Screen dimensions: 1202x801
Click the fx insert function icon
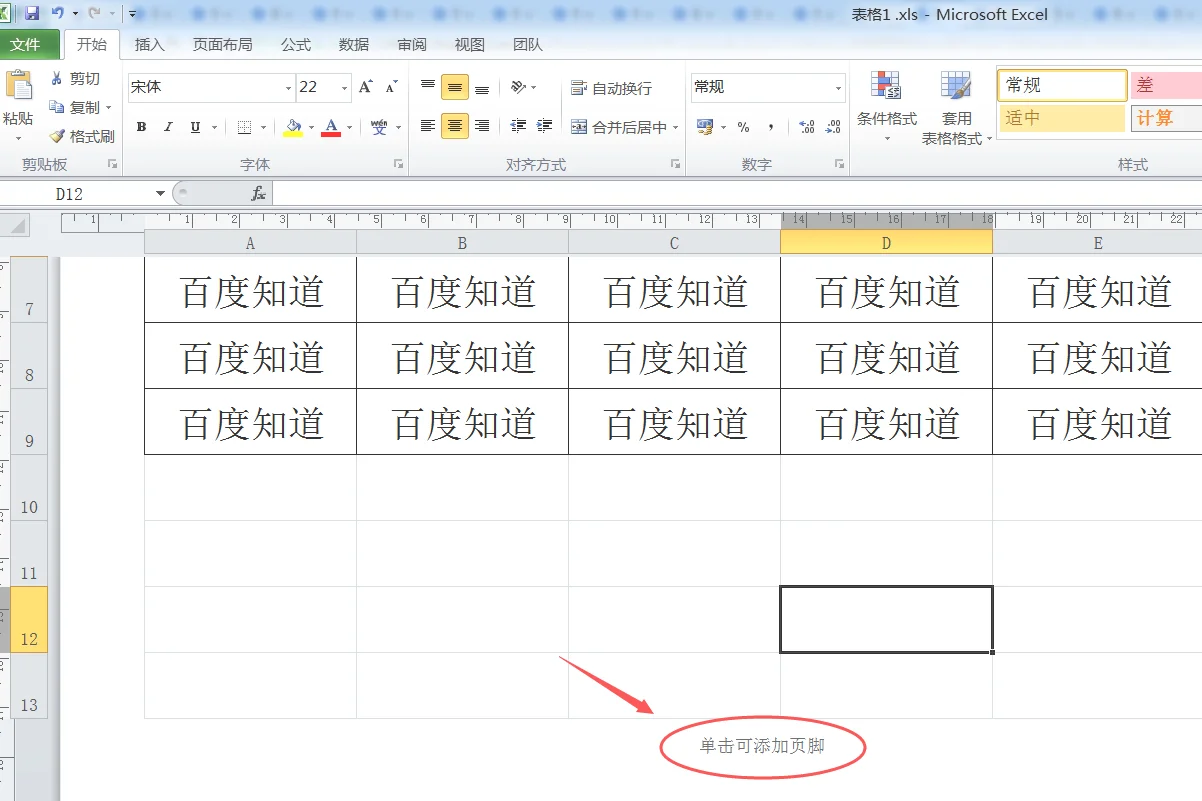click(x=258, y=193)
